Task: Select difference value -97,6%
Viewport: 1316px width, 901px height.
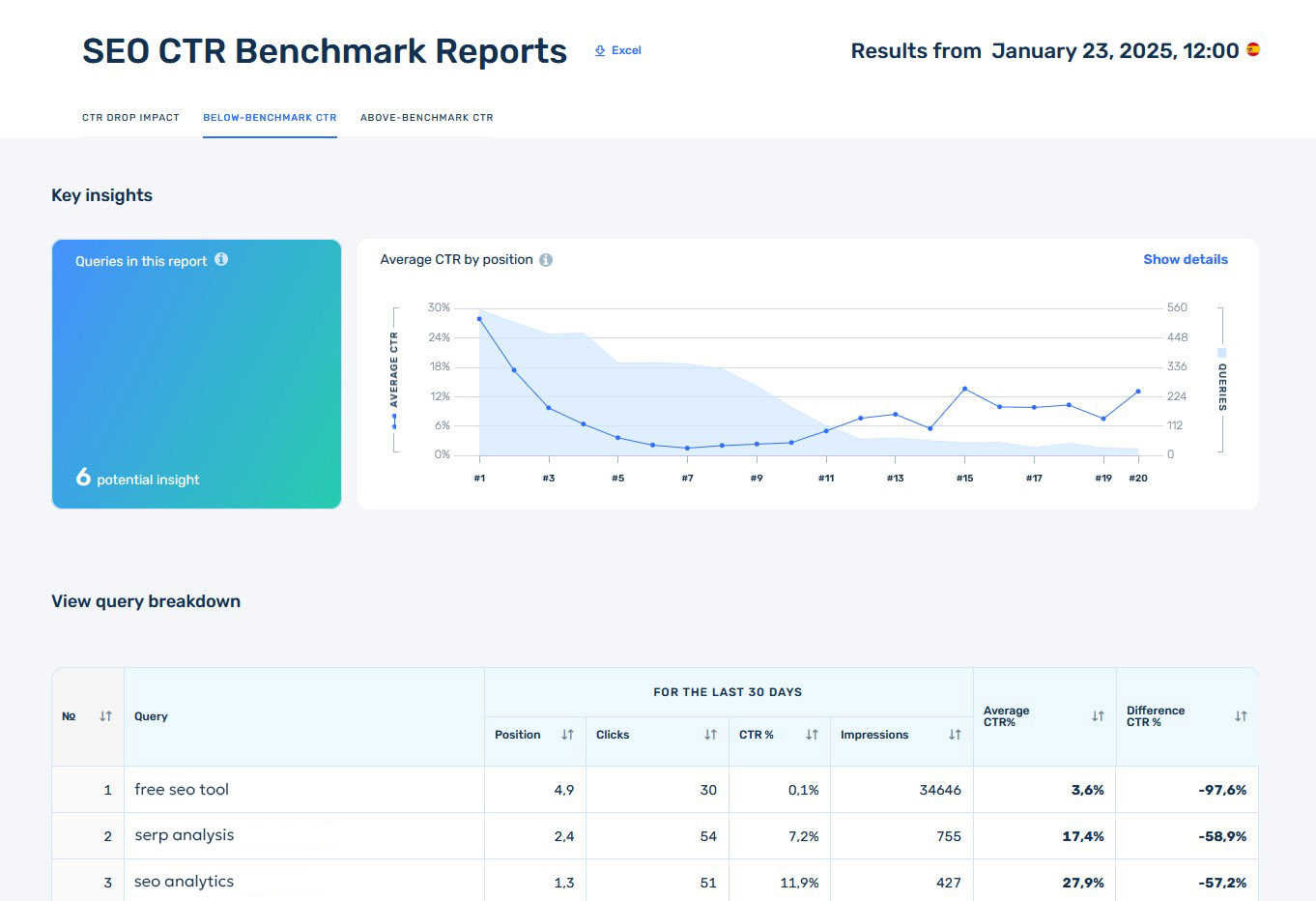Action: [x=1222, y=790]
